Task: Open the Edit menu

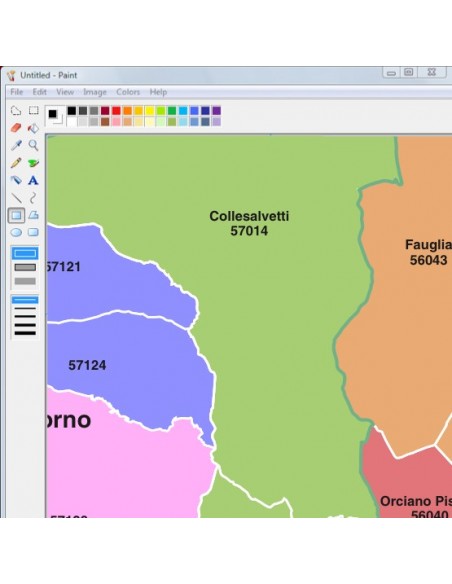Action: click(x=39, y=92)
